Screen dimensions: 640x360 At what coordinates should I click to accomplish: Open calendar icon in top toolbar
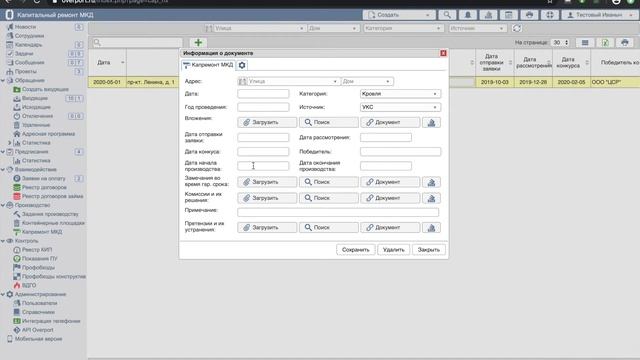pos(509,15)
